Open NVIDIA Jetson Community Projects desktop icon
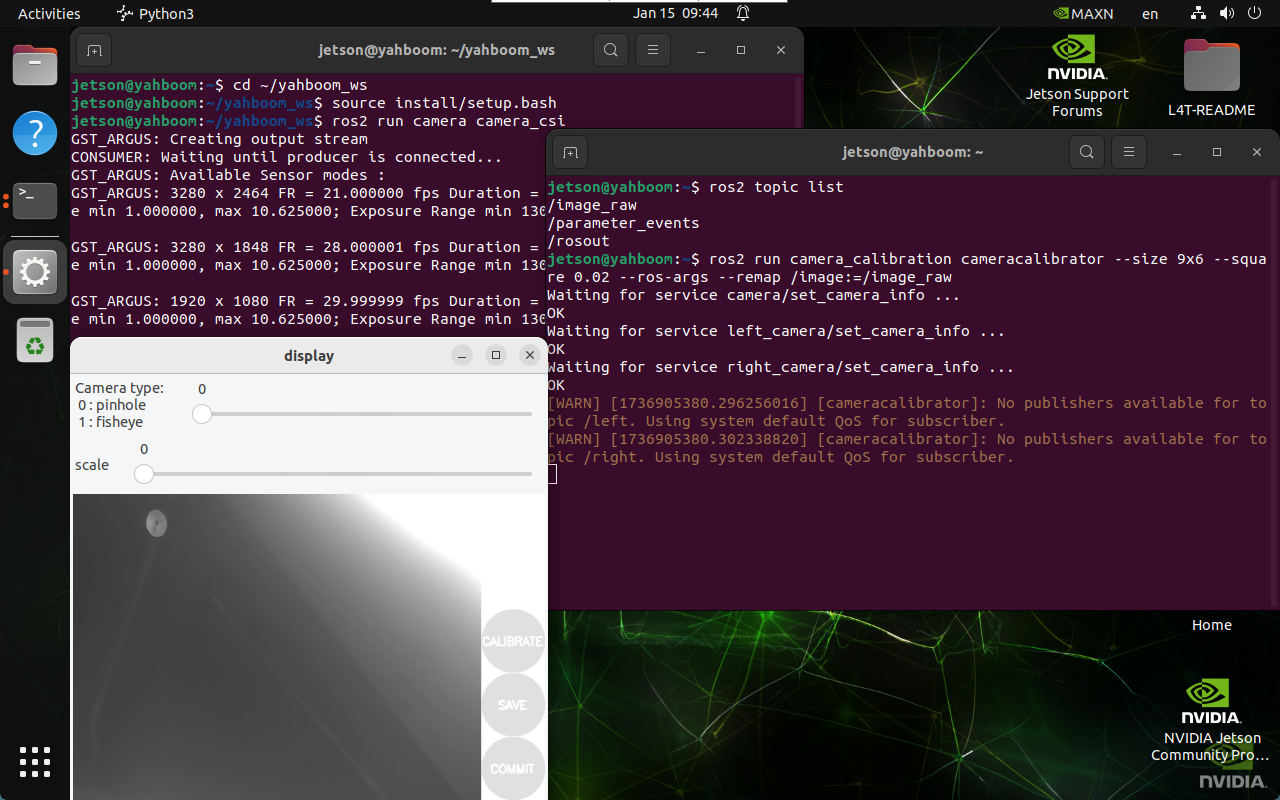 (1212, 720)
